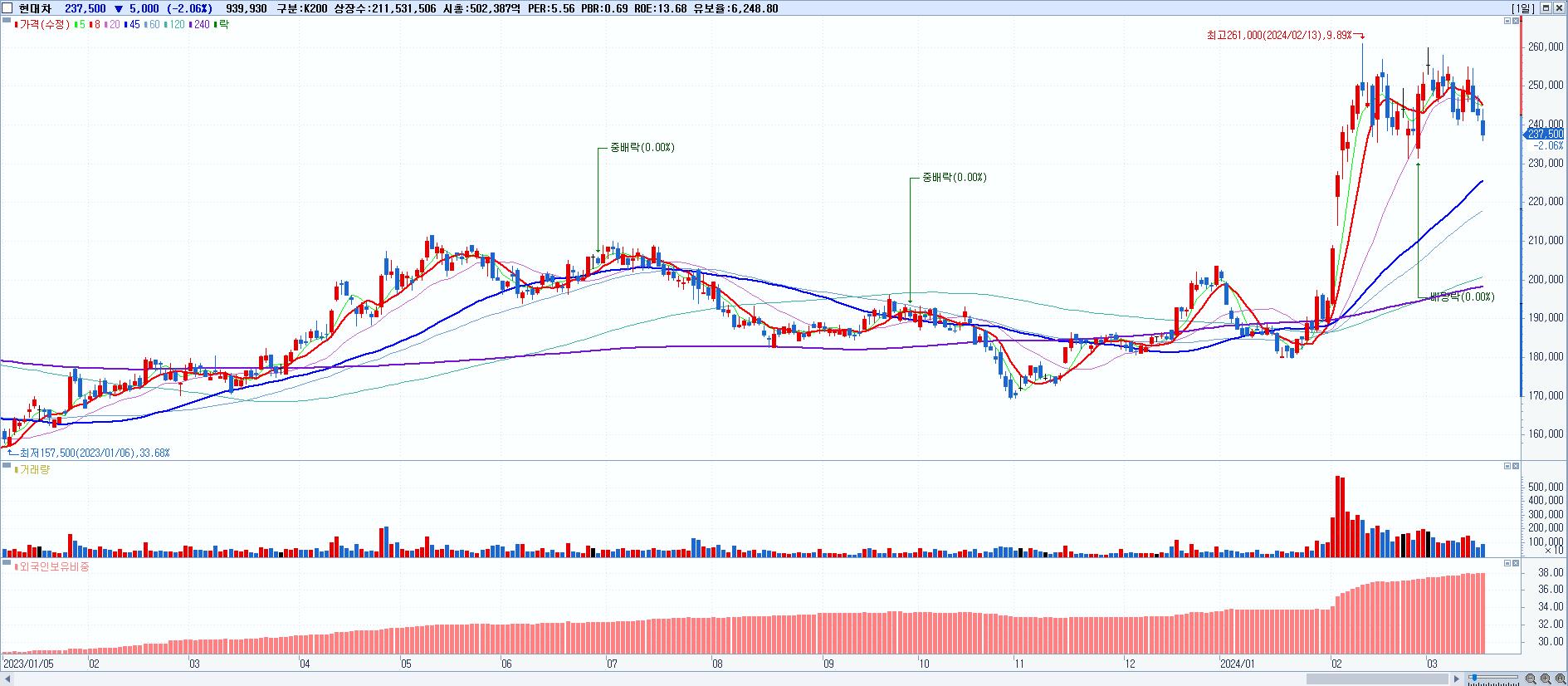Click the blue 237,500 current price tag
1568x686 pixels.
[1544, 134]
